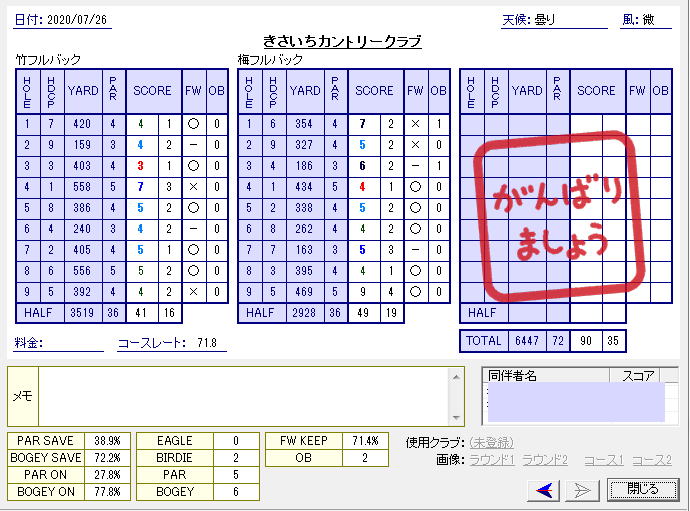Open the ラウンド1 image link

pyautogui.click(x=492, y=460)
